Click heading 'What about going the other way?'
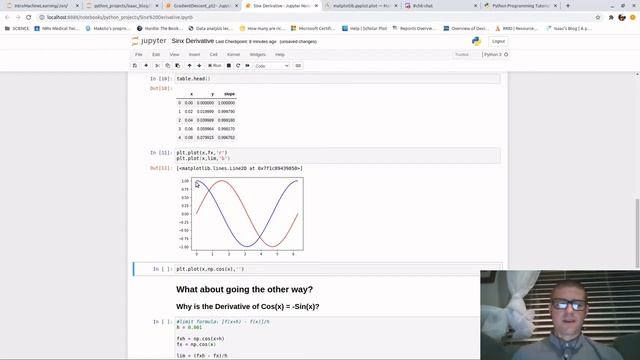This screenshot has height=360, width=640. point(244,289)
